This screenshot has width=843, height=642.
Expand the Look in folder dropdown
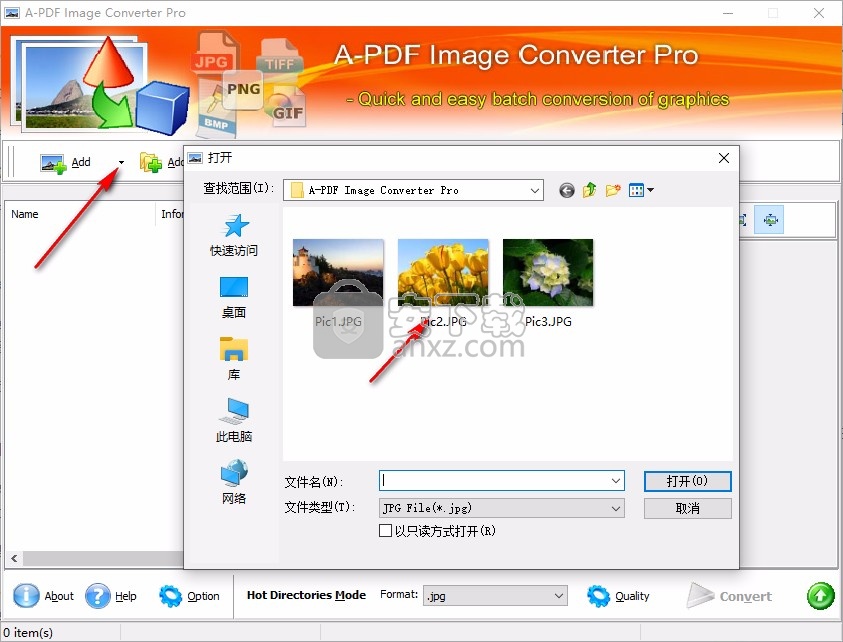(x=534, y=190)
